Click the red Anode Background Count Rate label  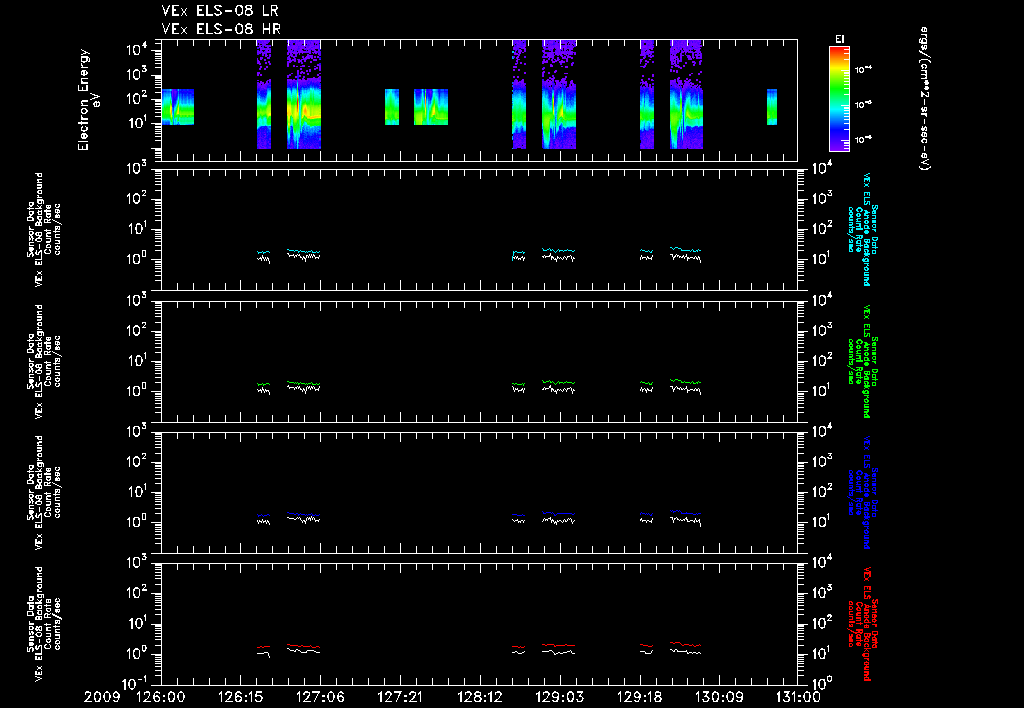[863, 624]
